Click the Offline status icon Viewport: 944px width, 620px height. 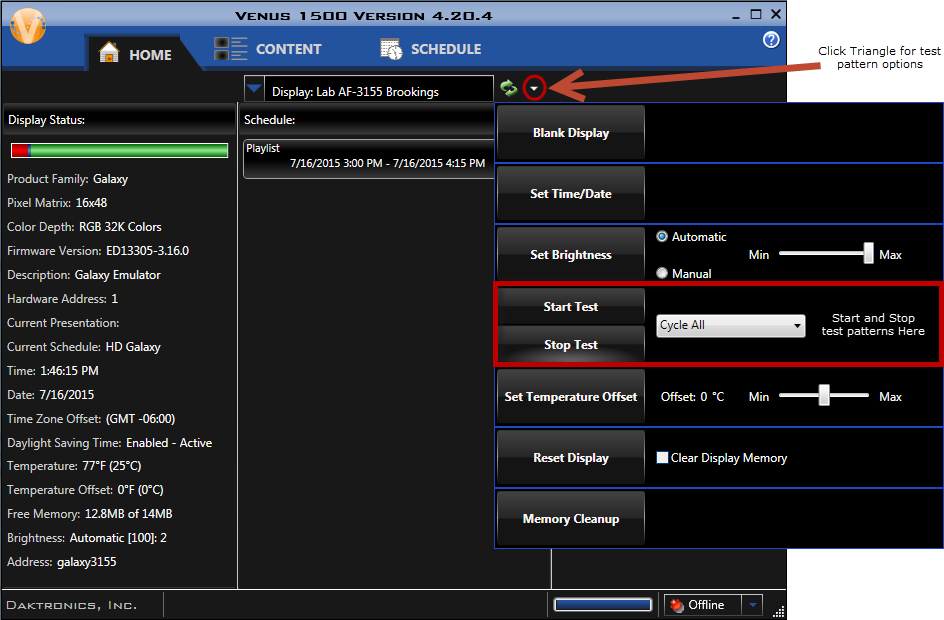pos(677,605)
